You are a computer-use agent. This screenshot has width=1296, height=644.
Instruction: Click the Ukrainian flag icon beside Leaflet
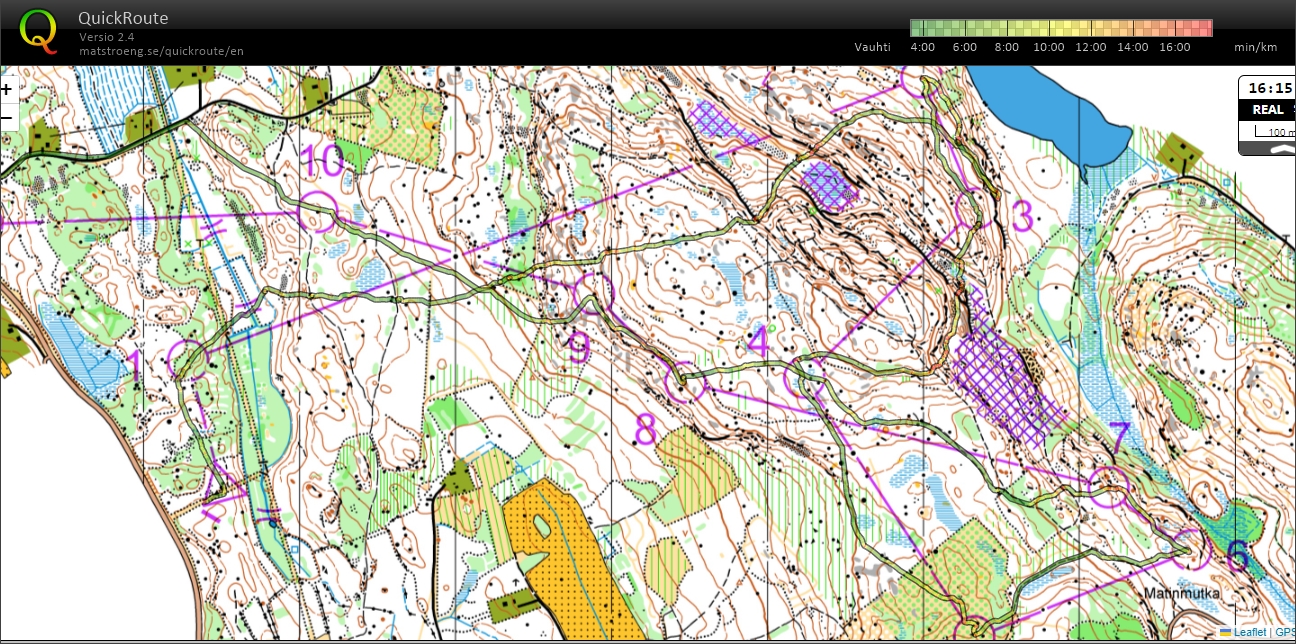point(1225,632)
